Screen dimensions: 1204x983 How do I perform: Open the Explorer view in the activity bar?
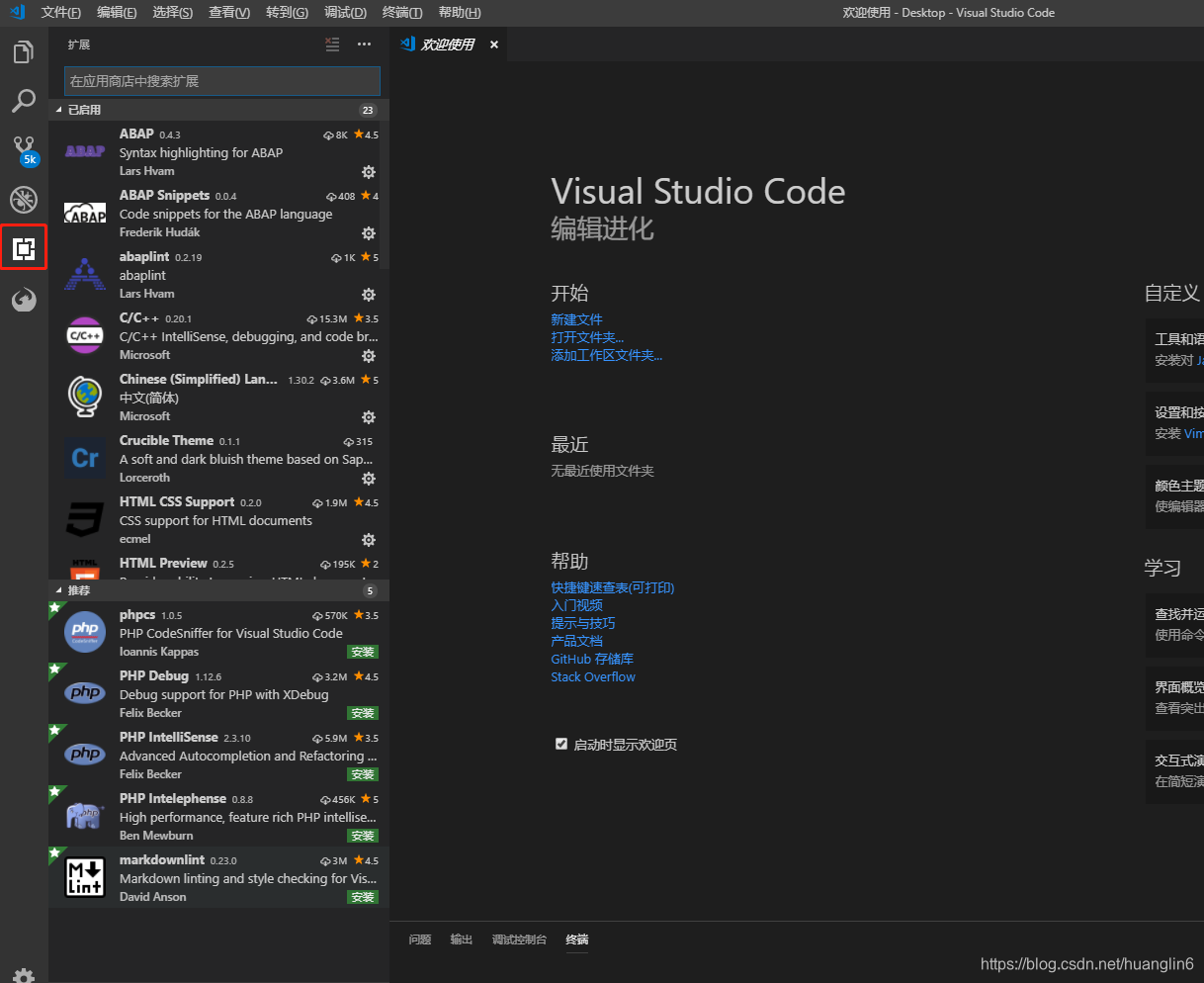(24, 51)
